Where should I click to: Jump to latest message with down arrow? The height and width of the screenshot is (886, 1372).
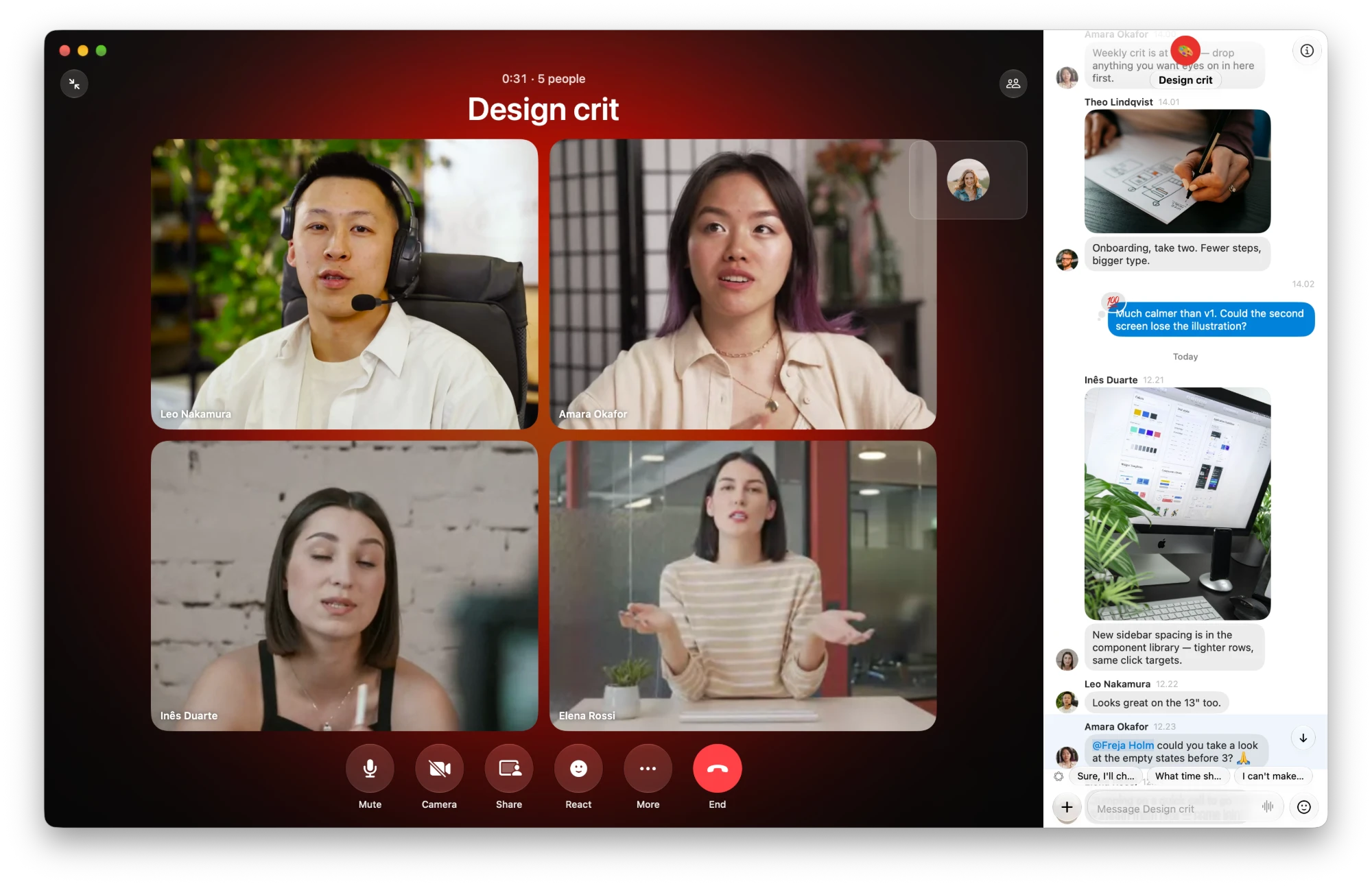coord(1303,738)
